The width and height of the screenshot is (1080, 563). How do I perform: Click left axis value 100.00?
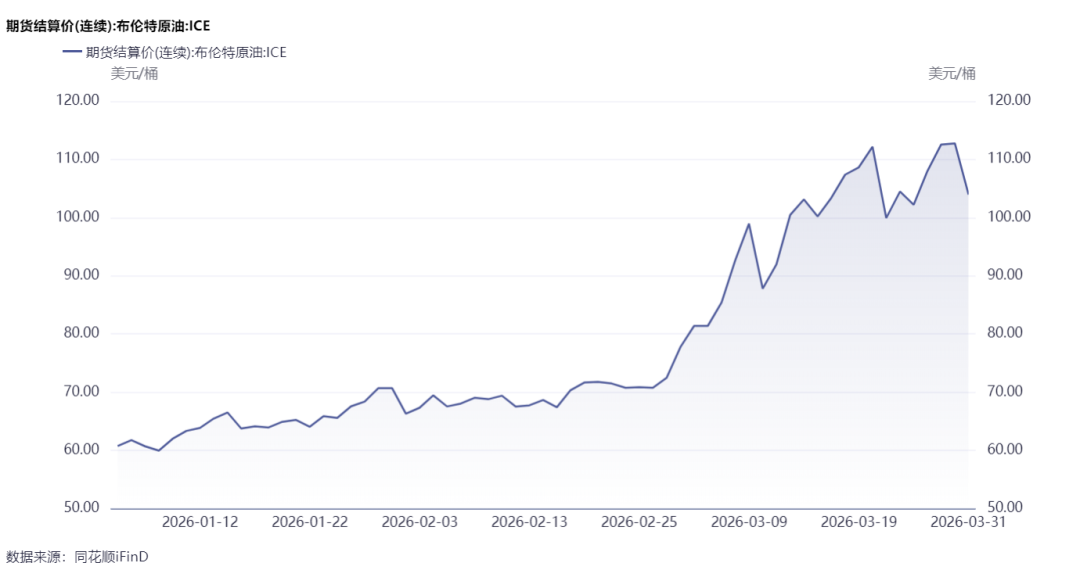click(x=78, y=216)
